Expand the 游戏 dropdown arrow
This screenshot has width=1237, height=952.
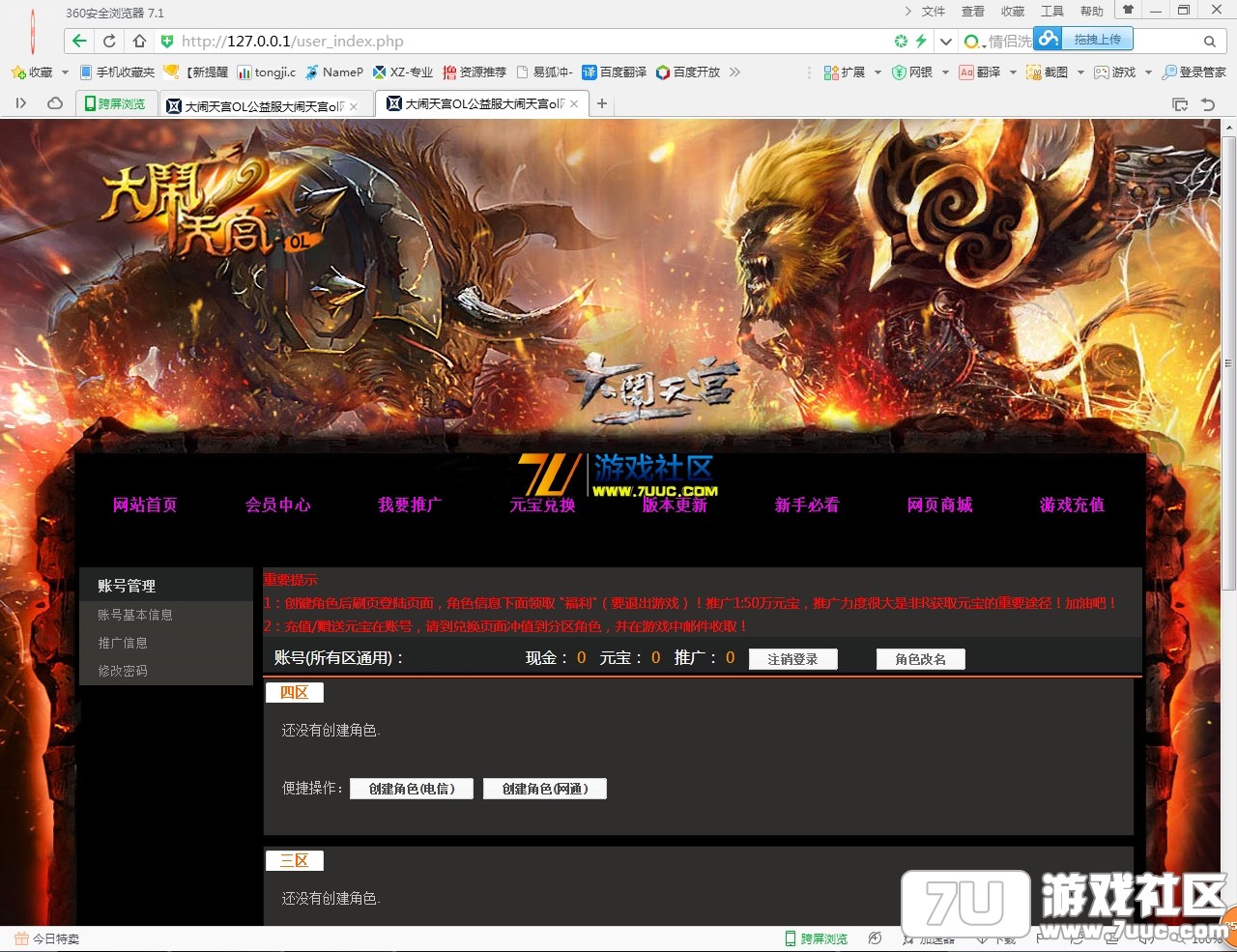click(x=1148, y=72)
